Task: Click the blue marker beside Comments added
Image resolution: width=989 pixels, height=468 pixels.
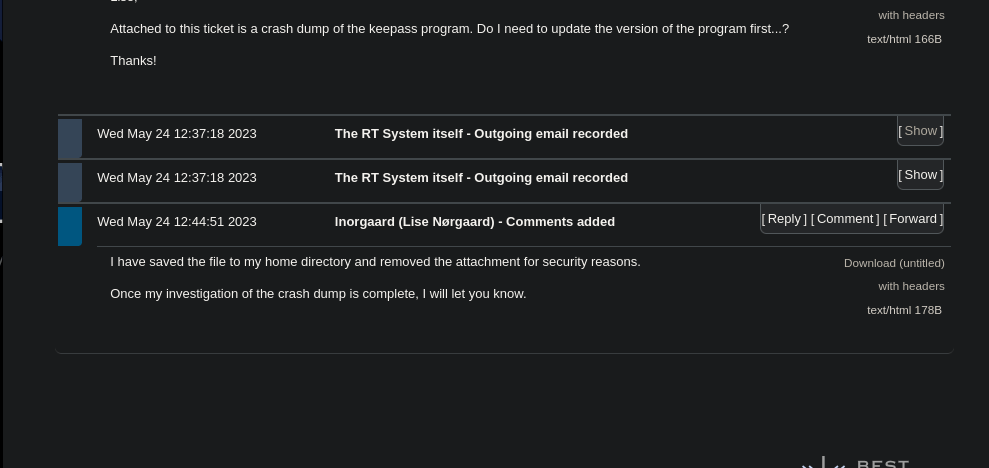Action: point(70,226)
